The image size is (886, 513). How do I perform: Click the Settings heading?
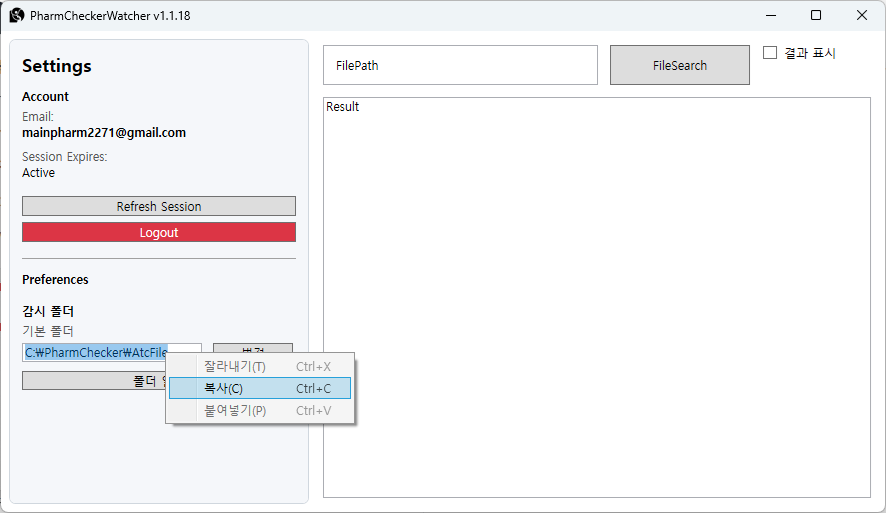point(57,66)
